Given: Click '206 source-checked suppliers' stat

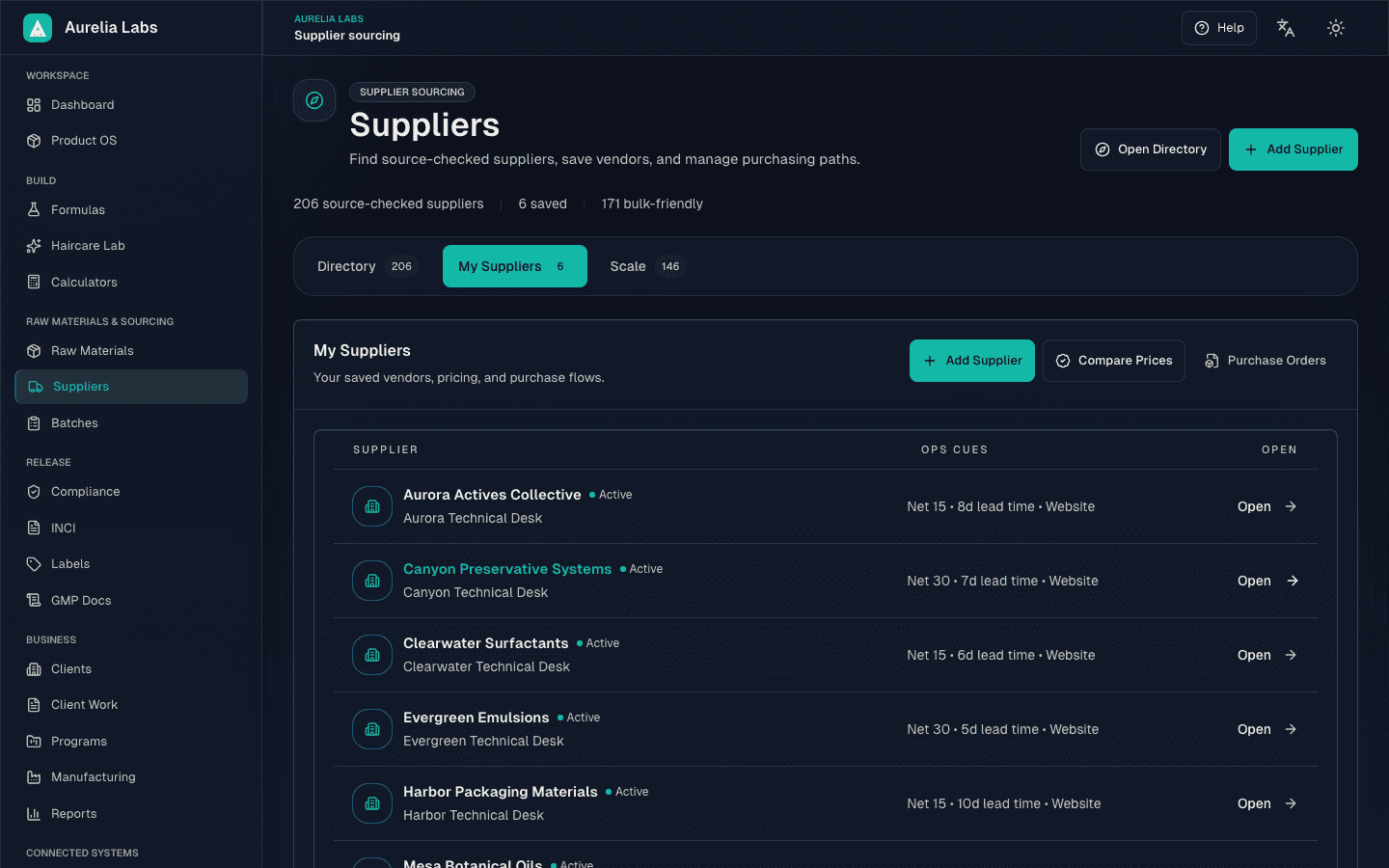Looking at the screenshot, I should (389, 203).
